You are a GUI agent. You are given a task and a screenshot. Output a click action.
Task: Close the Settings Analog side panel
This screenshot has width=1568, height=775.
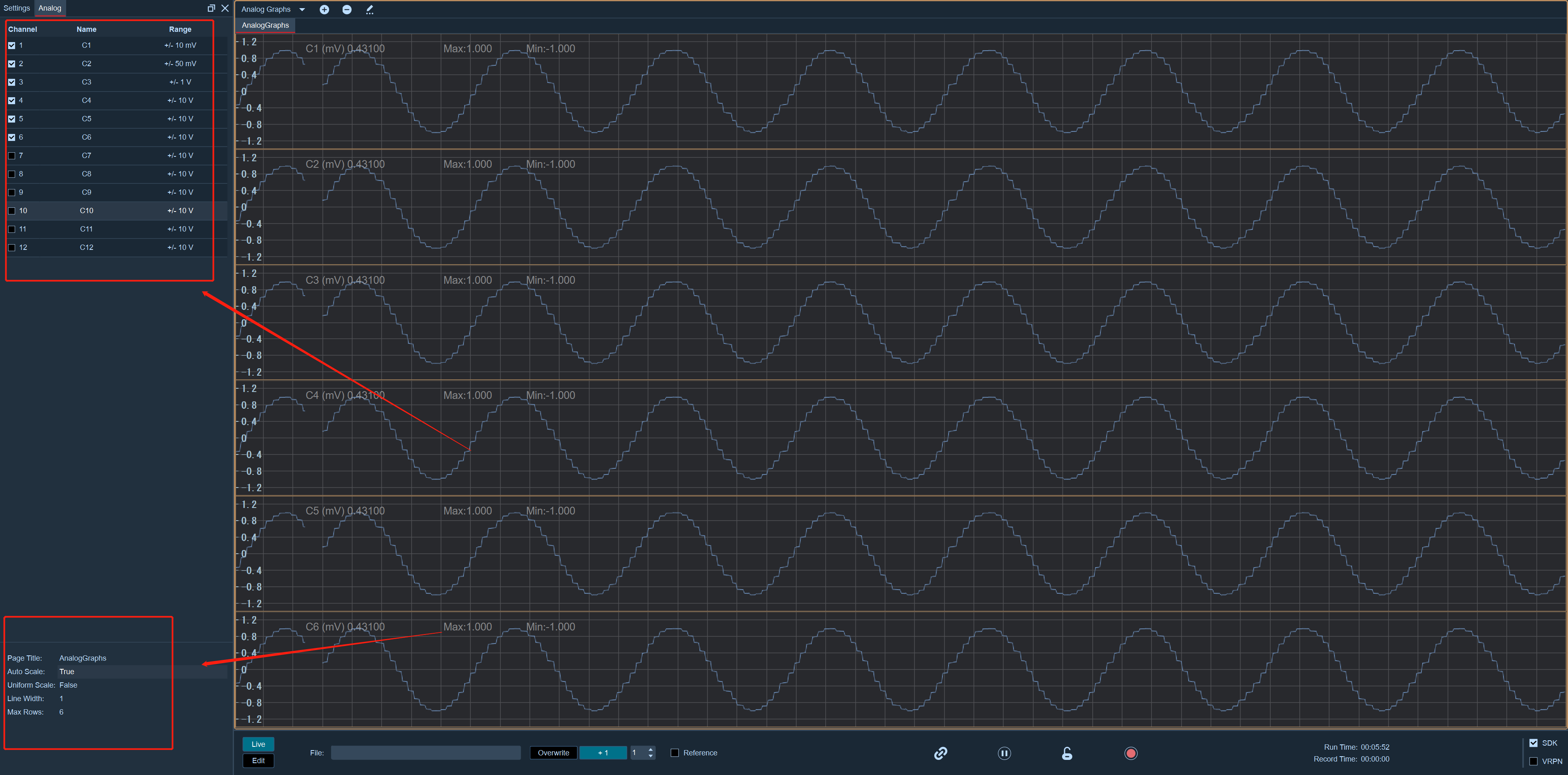click(x=225, y=8)
